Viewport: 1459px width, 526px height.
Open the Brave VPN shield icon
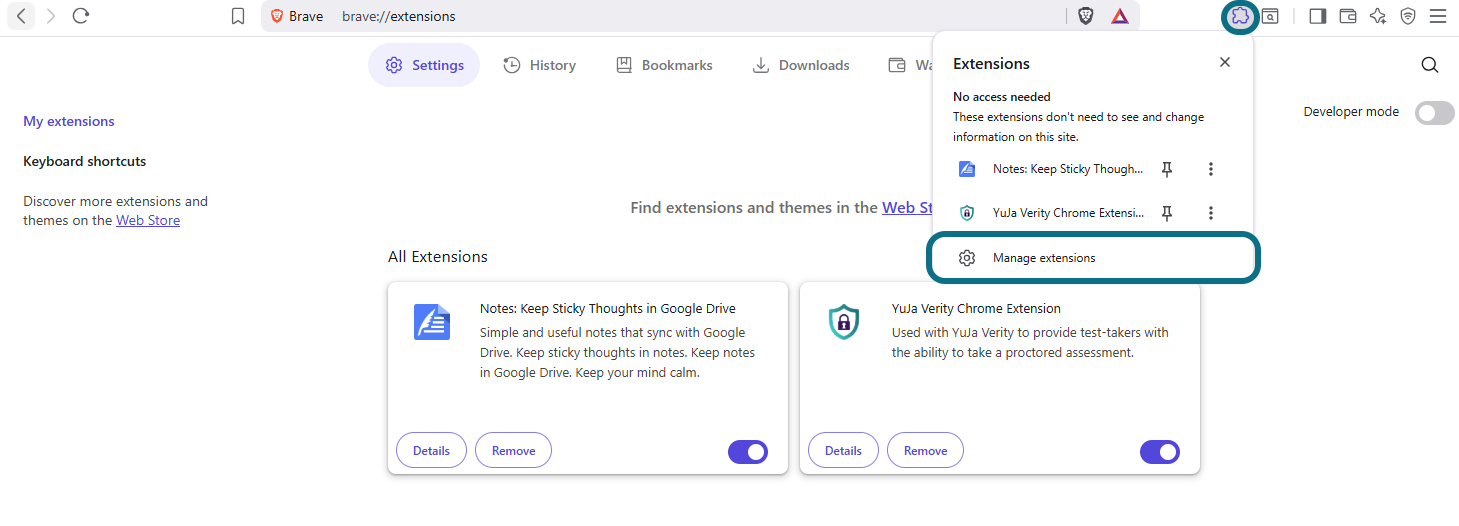tap(1408, 16)
